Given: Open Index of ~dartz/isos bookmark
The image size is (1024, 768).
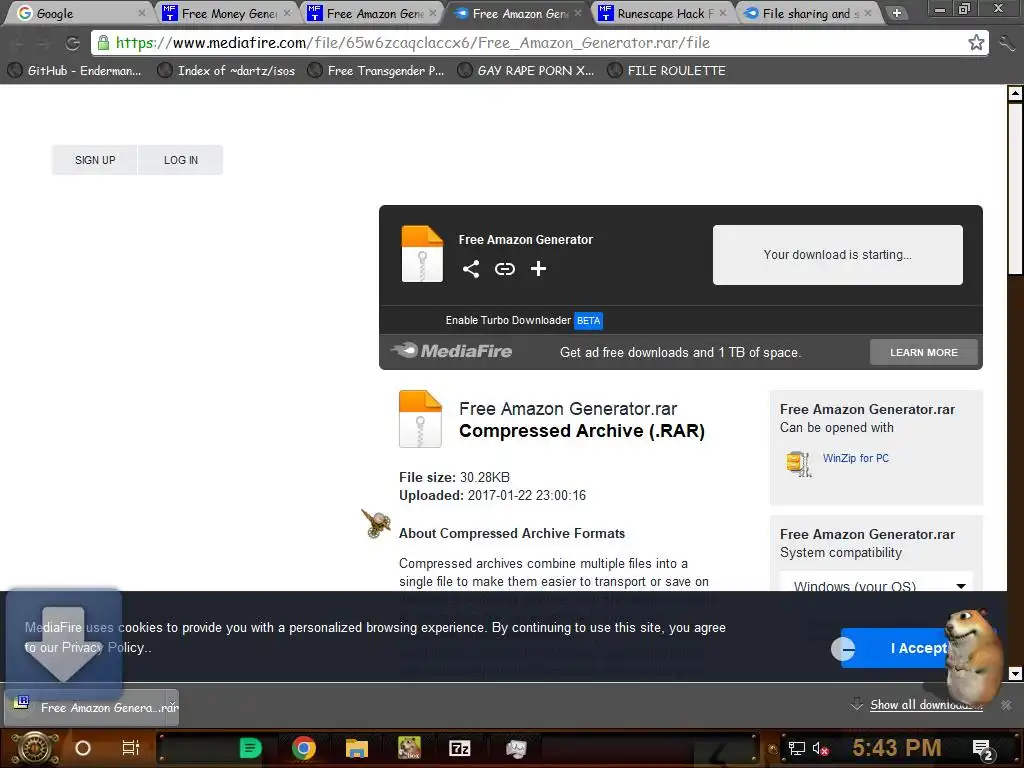Looking at the screenshot, I should [227, 71].
